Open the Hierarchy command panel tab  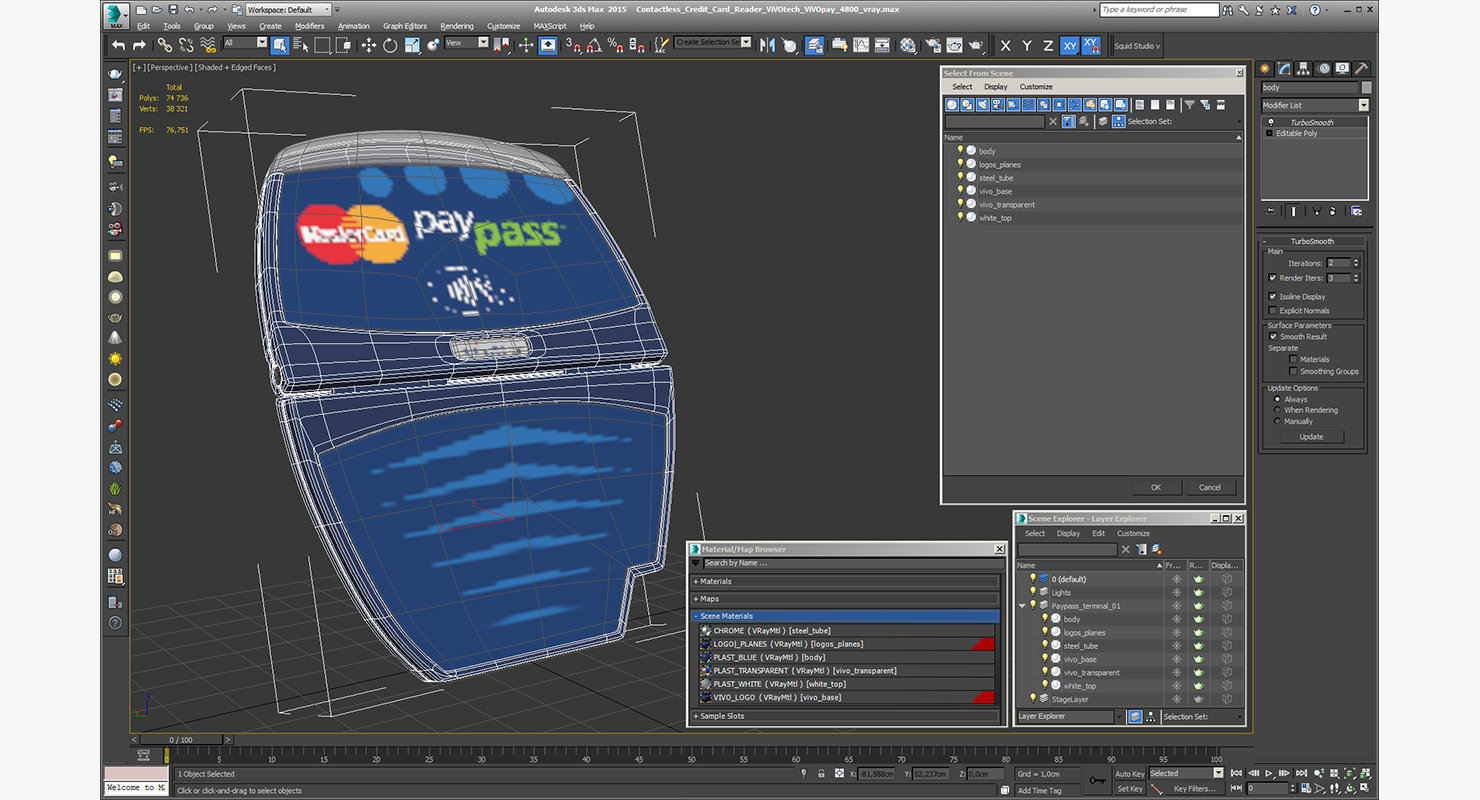point(1304,69)
